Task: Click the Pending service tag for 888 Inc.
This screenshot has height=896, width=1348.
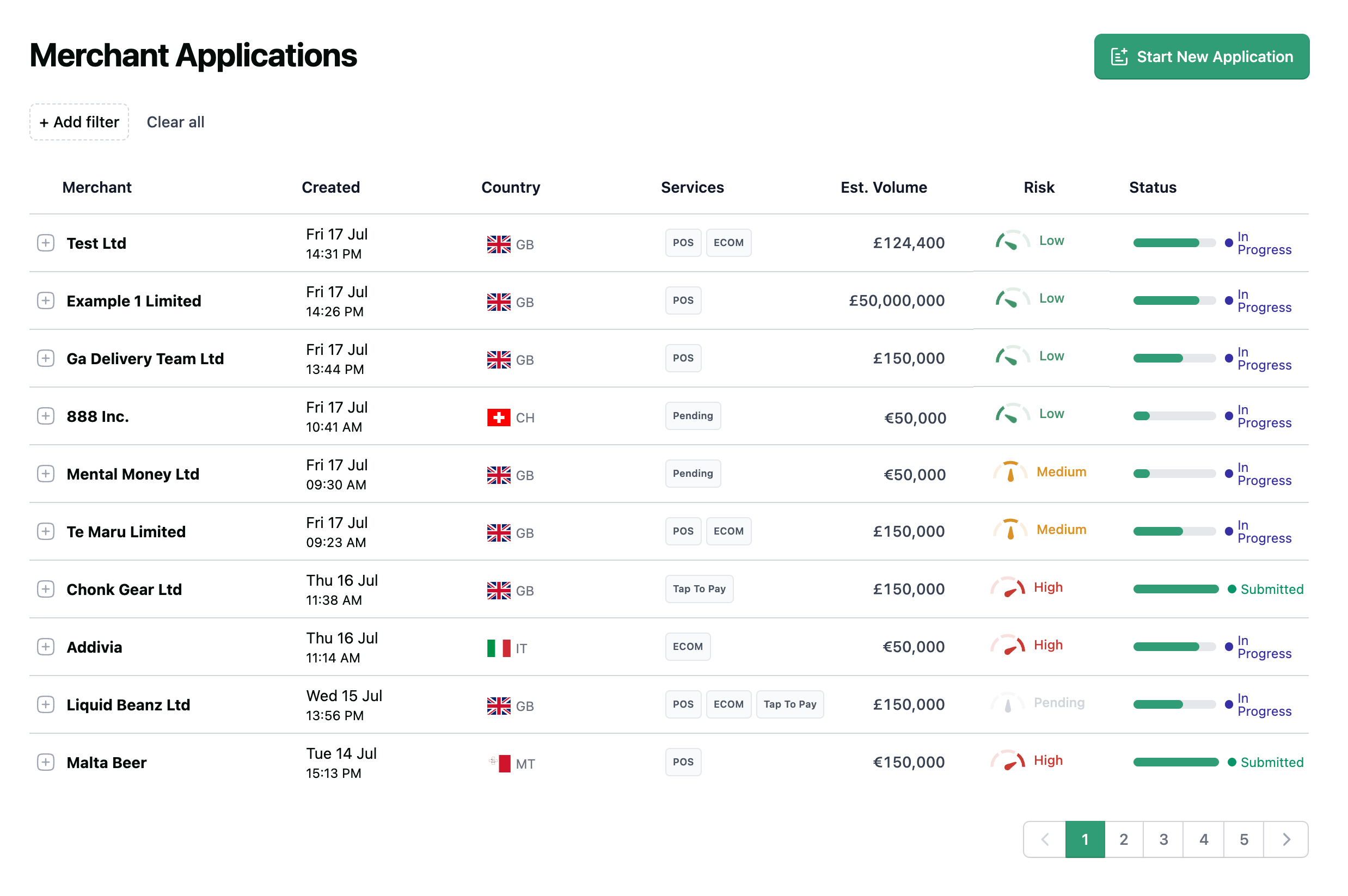Action: (x=693, y=416)
